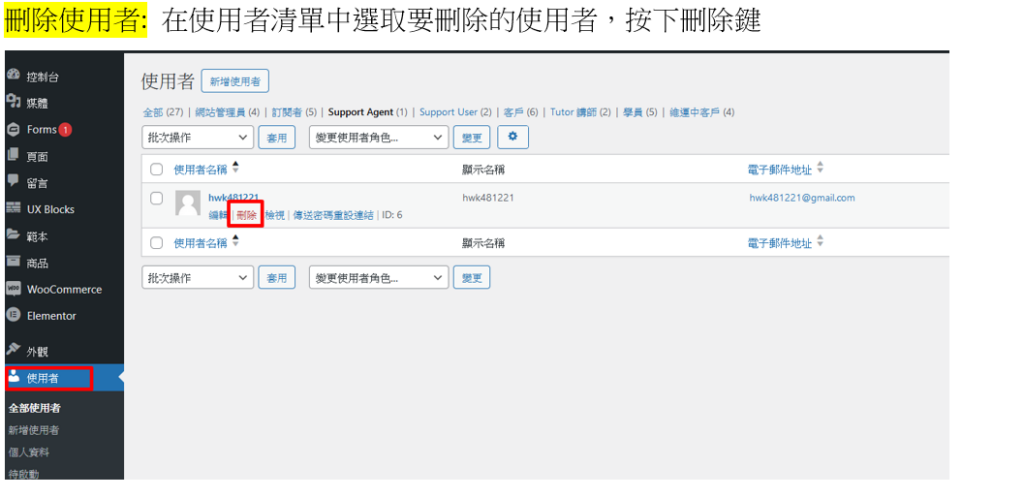
Task: Click the Elementor icon in sidebar
Action: click(13, 315)
